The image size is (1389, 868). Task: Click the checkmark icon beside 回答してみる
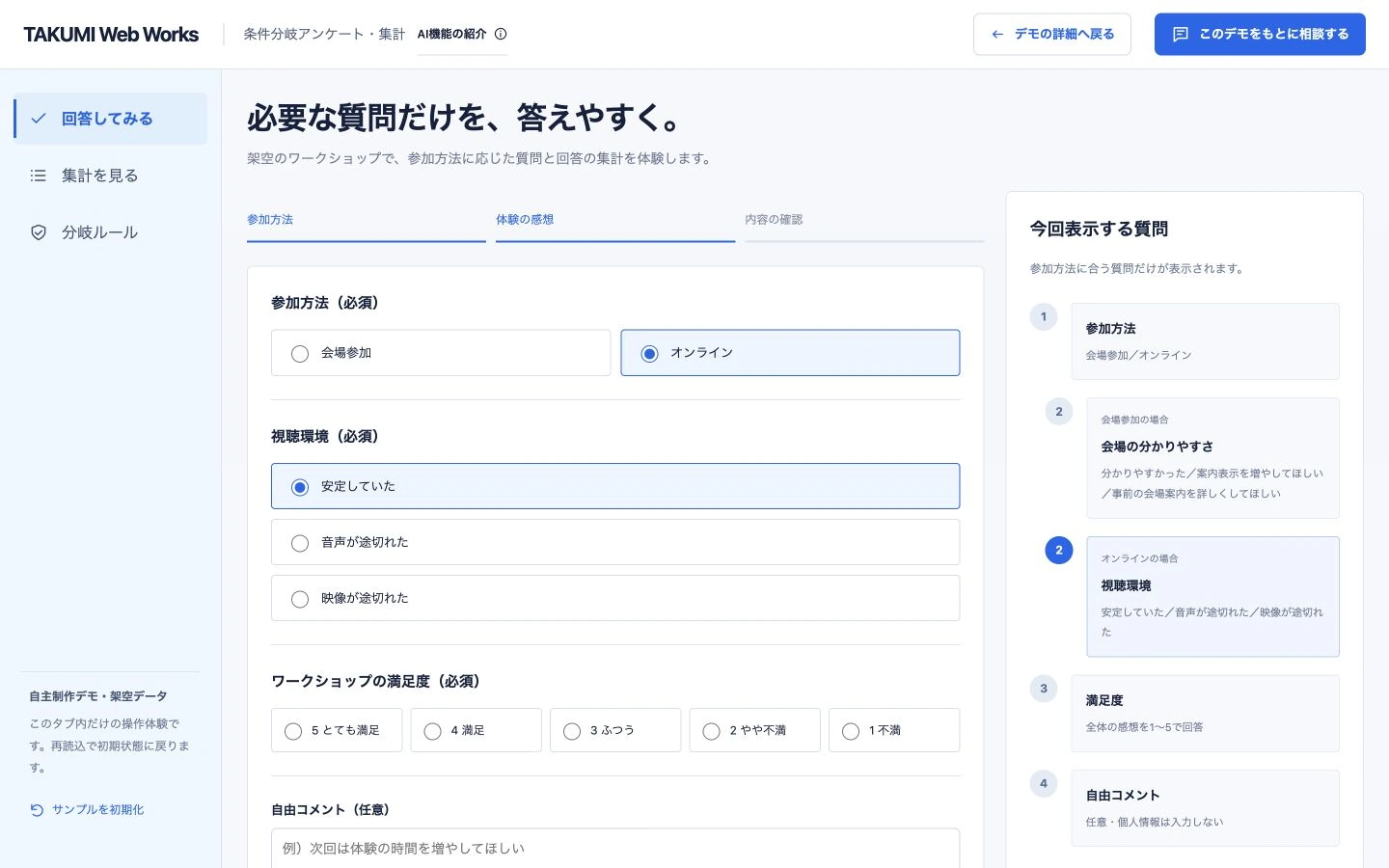[x=39, y=119]
